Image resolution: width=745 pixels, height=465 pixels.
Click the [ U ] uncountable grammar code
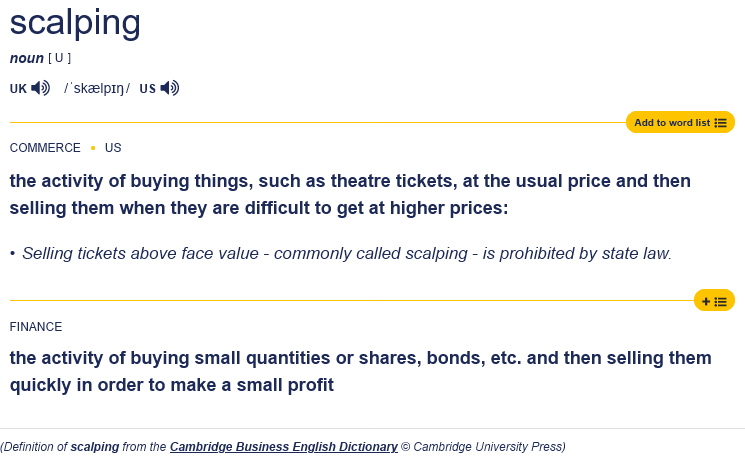coord(60,58)
